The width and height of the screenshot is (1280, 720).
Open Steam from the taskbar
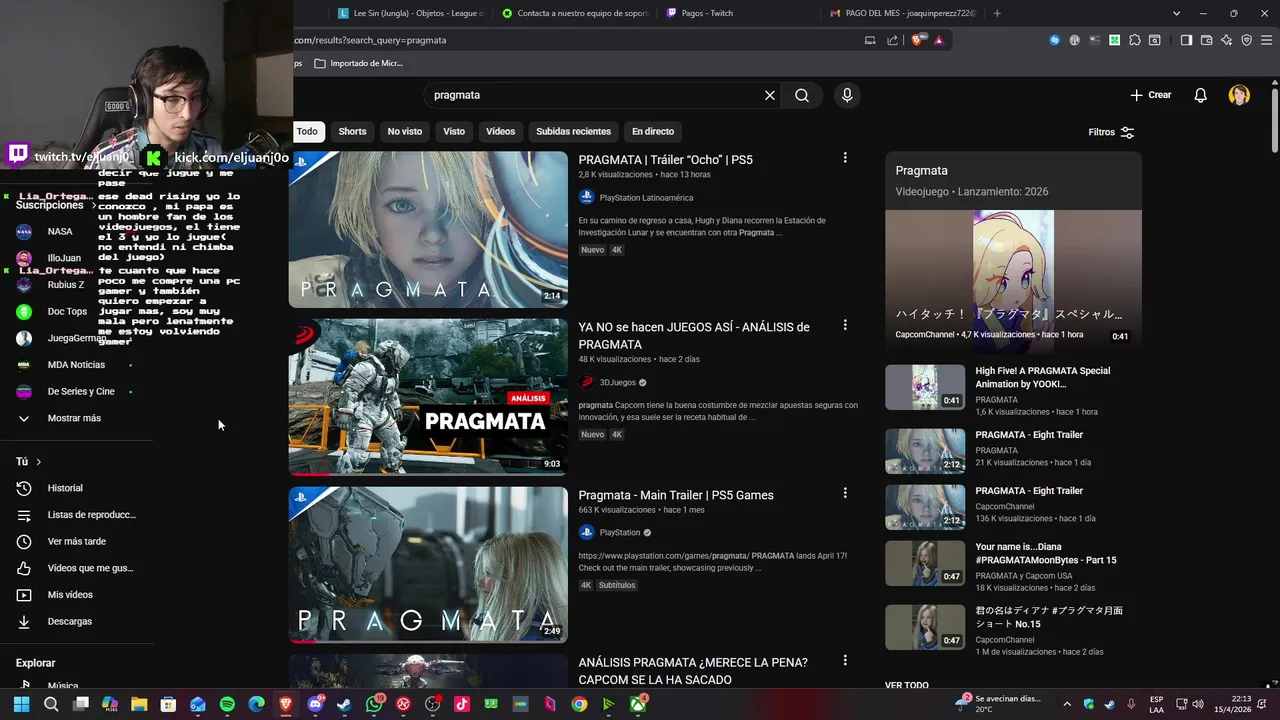click(x=345, y=704)
